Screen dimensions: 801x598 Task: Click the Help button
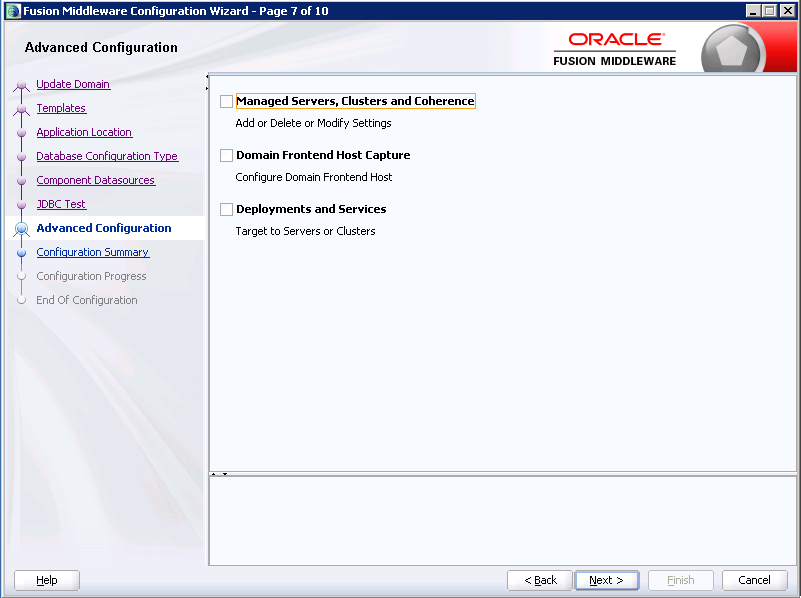tap(47, 580)
